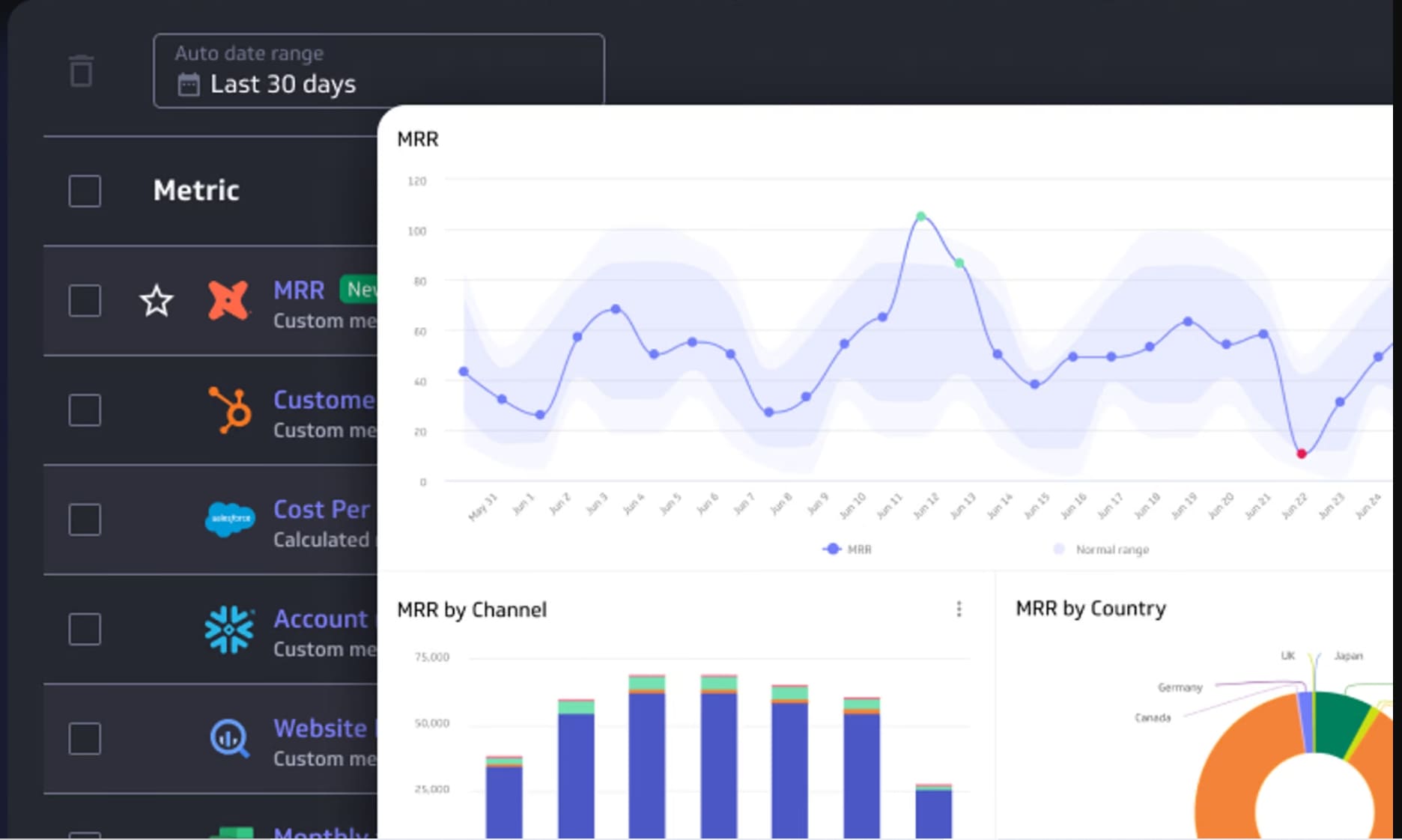Click the MRR by Country title
The image size is (1402, 840).
pos(1091,609)
